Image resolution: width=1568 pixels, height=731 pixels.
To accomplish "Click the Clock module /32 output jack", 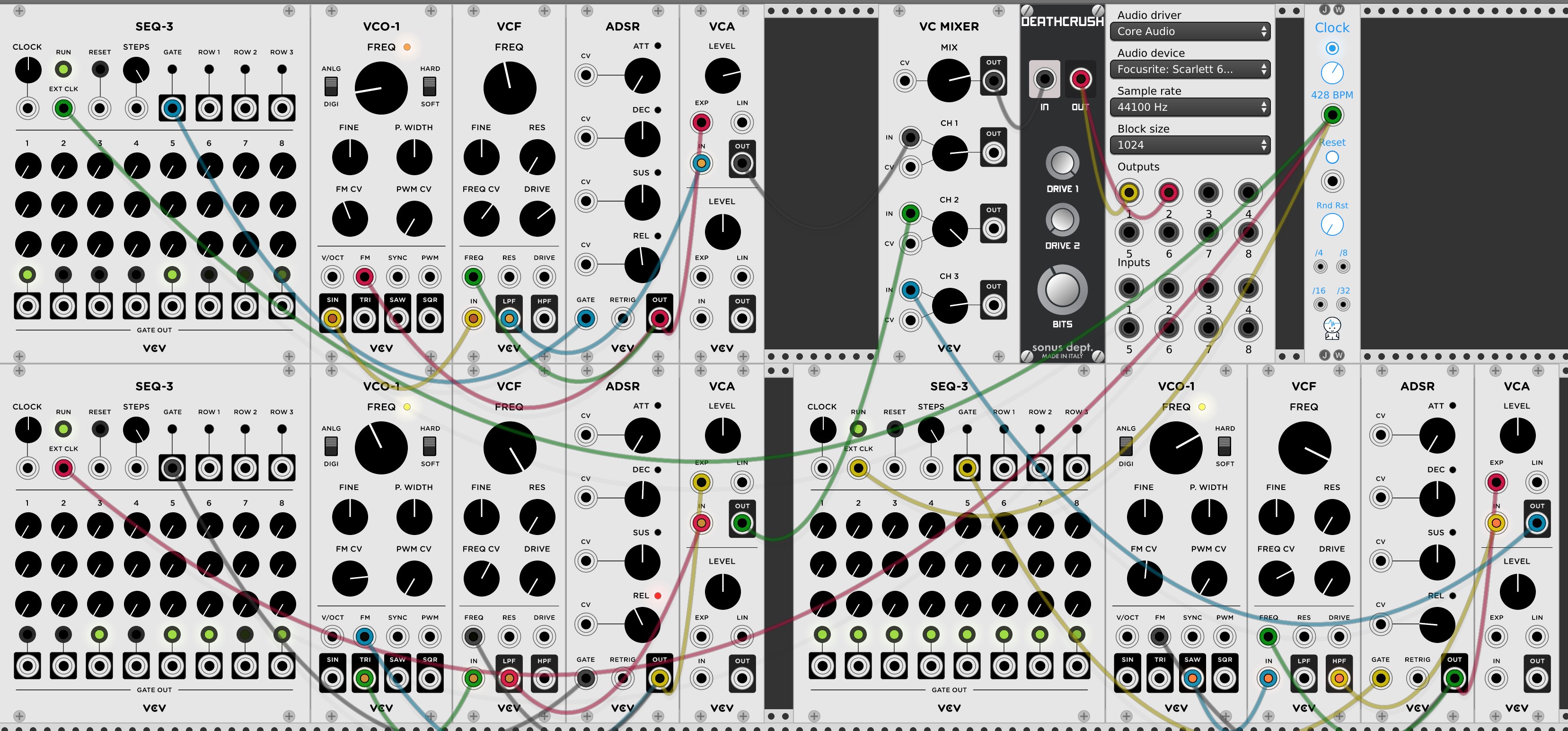I will [1343, 304].
